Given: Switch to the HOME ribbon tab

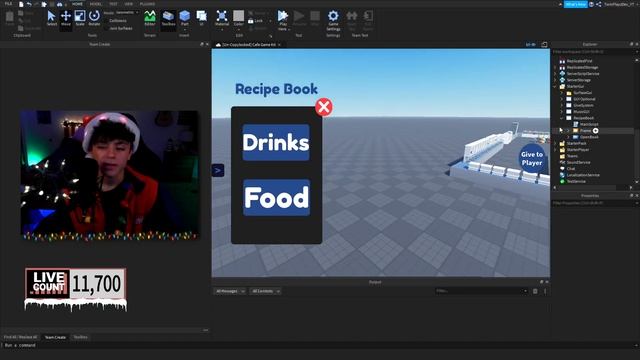Looking at the screenshot, I should [77, 4].
